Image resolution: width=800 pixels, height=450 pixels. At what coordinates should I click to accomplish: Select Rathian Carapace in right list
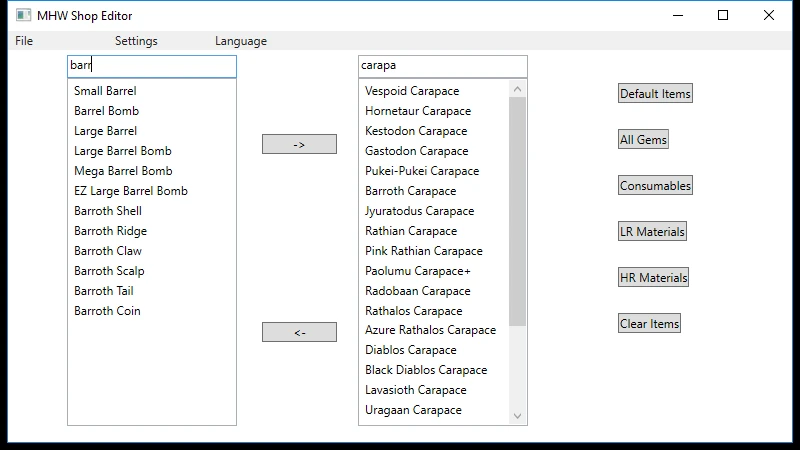(x=411, y=231)
